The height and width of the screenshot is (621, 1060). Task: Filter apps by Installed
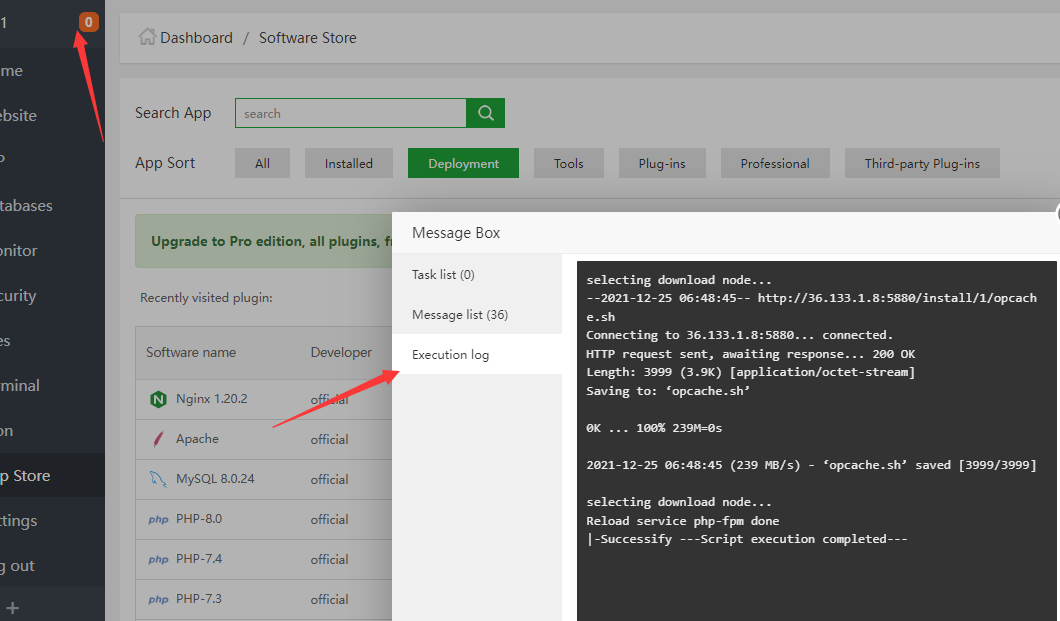[x=348, y=163]
